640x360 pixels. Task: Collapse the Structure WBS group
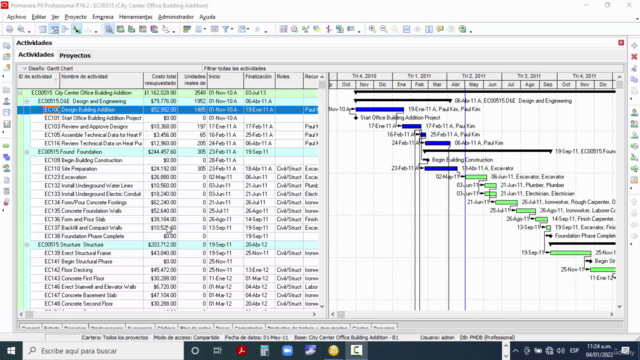click(x=27, y=245)
